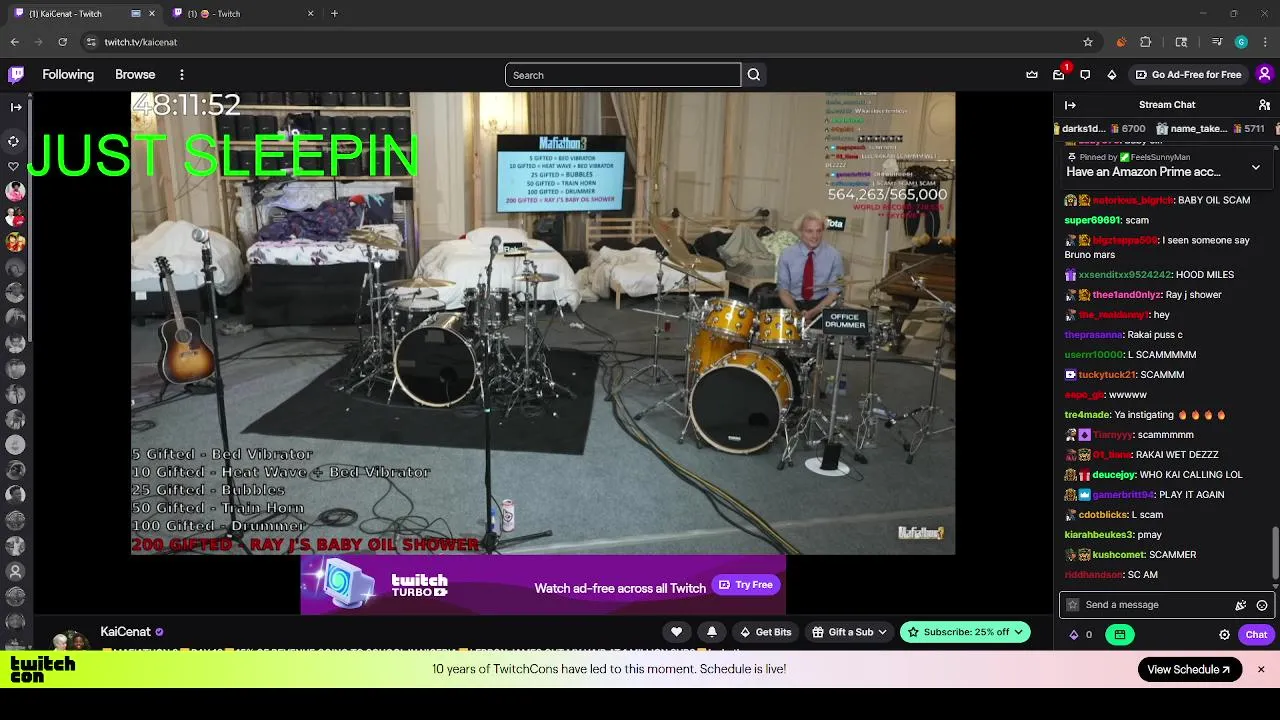
Task: Bookmark this page with the star icon
Action: [x=1088, y=42]
